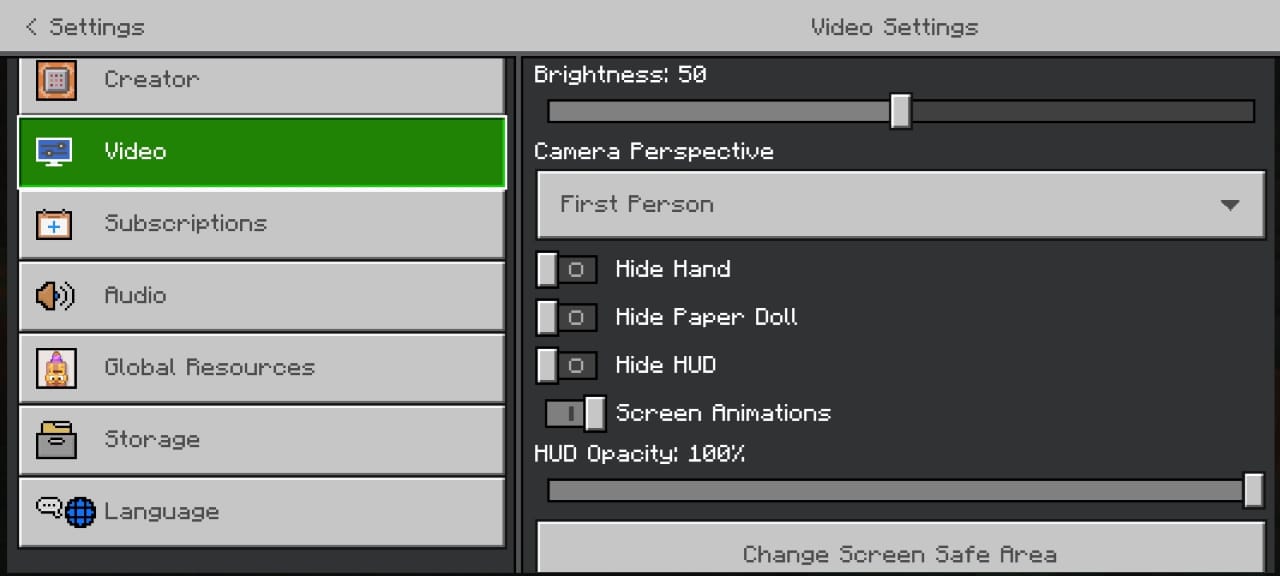
Task: Click the First Person dropdown arrow
Action: pos(1230,205)
